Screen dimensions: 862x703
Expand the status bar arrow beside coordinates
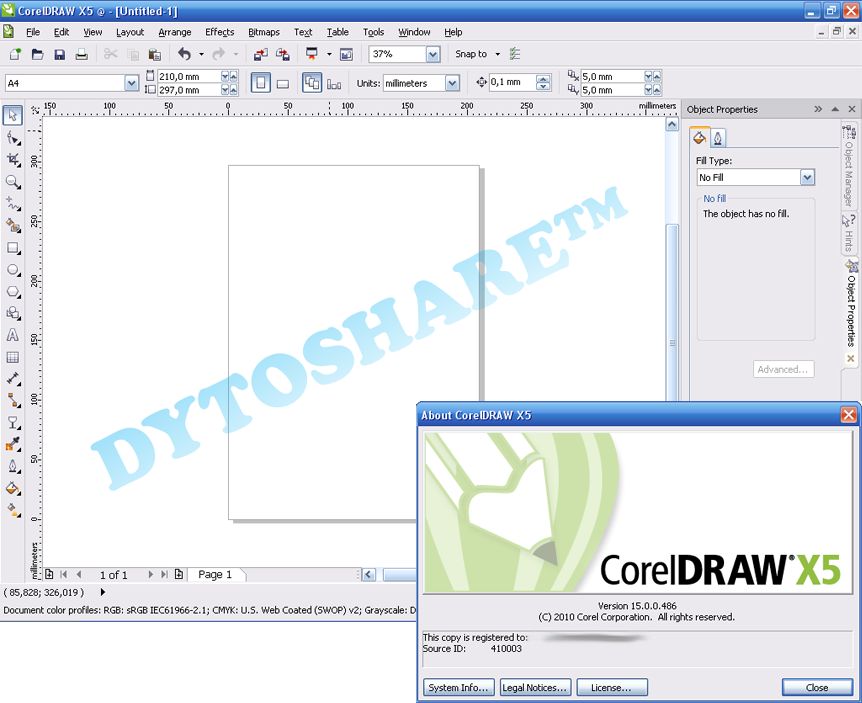tap(103, 592)
